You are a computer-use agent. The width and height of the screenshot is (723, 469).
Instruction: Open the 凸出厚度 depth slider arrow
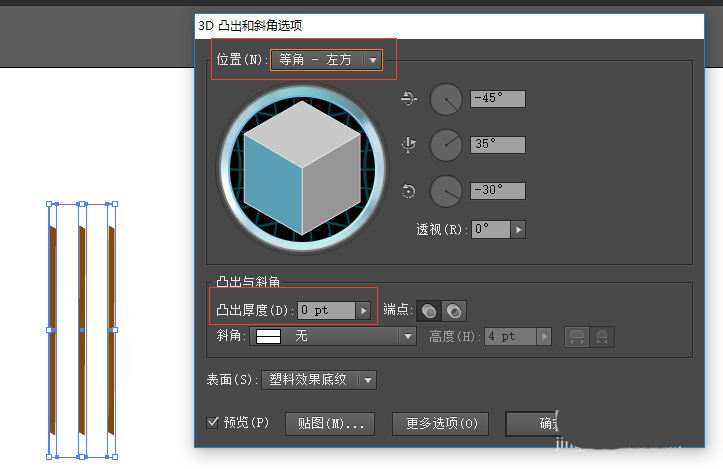click(363, 310)
